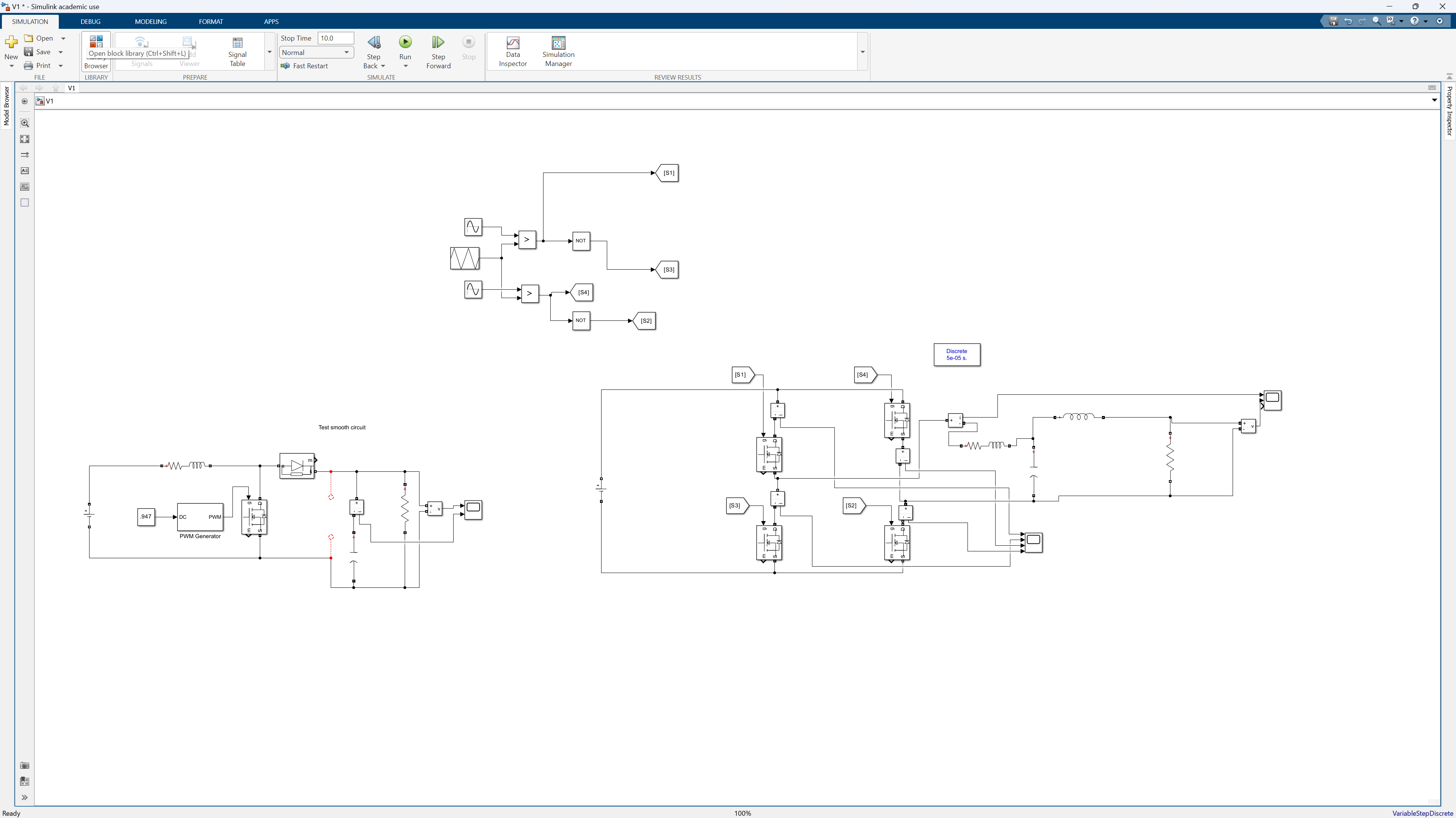Switch to the Debug tab
Viewport: 1456px width, 818px height.
pyautogui.click(x=90, y=22)
